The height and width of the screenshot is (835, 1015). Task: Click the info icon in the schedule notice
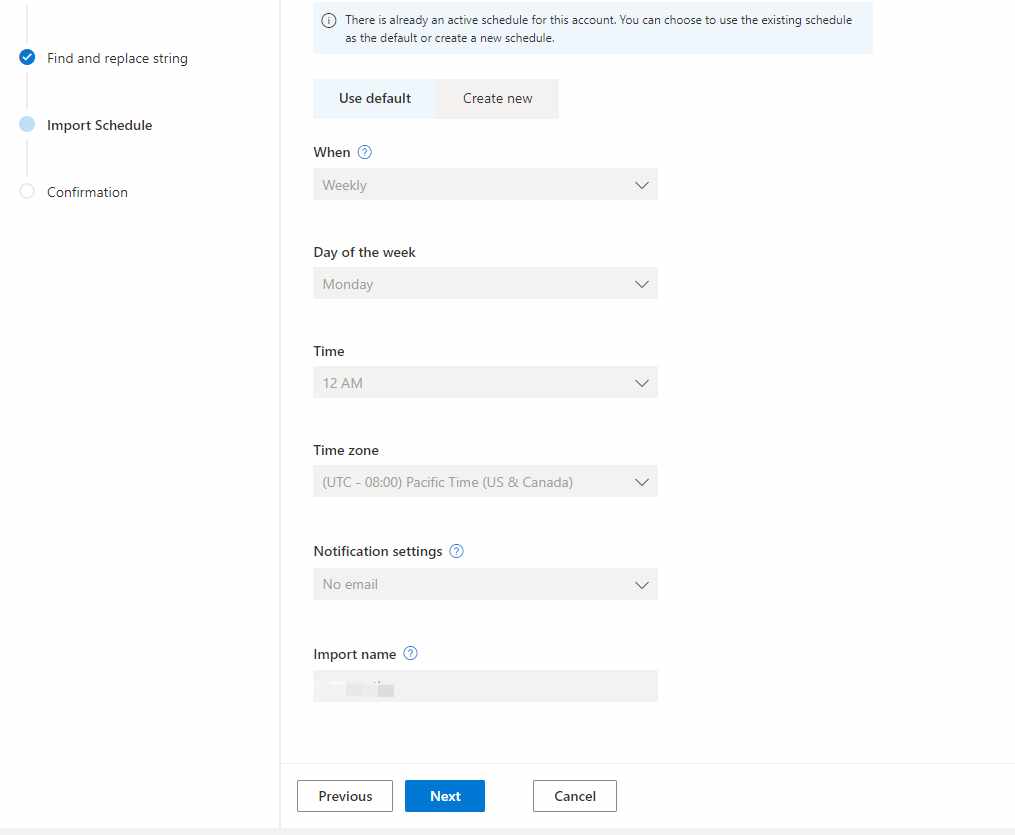click(x=329, y=20)
